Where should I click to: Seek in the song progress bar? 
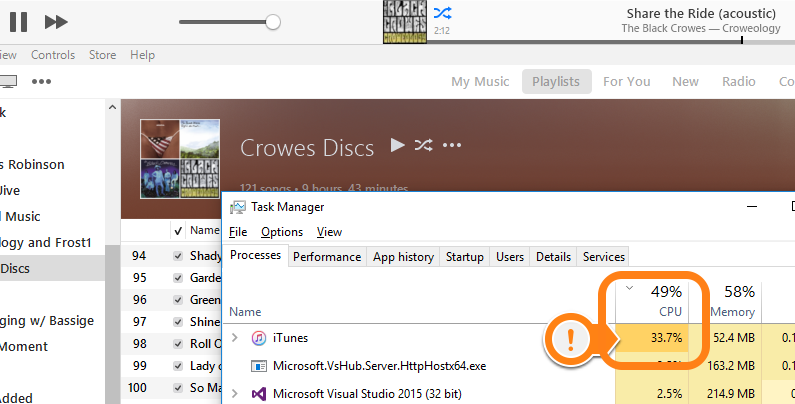click(610, 42)
